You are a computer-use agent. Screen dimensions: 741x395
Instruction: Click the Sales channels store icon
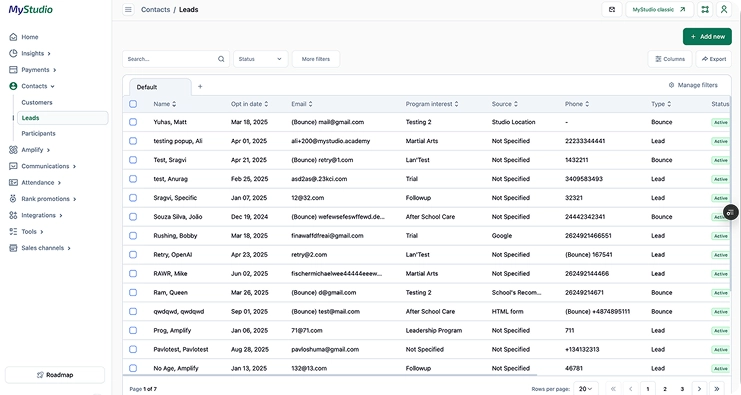pos(13,248)
